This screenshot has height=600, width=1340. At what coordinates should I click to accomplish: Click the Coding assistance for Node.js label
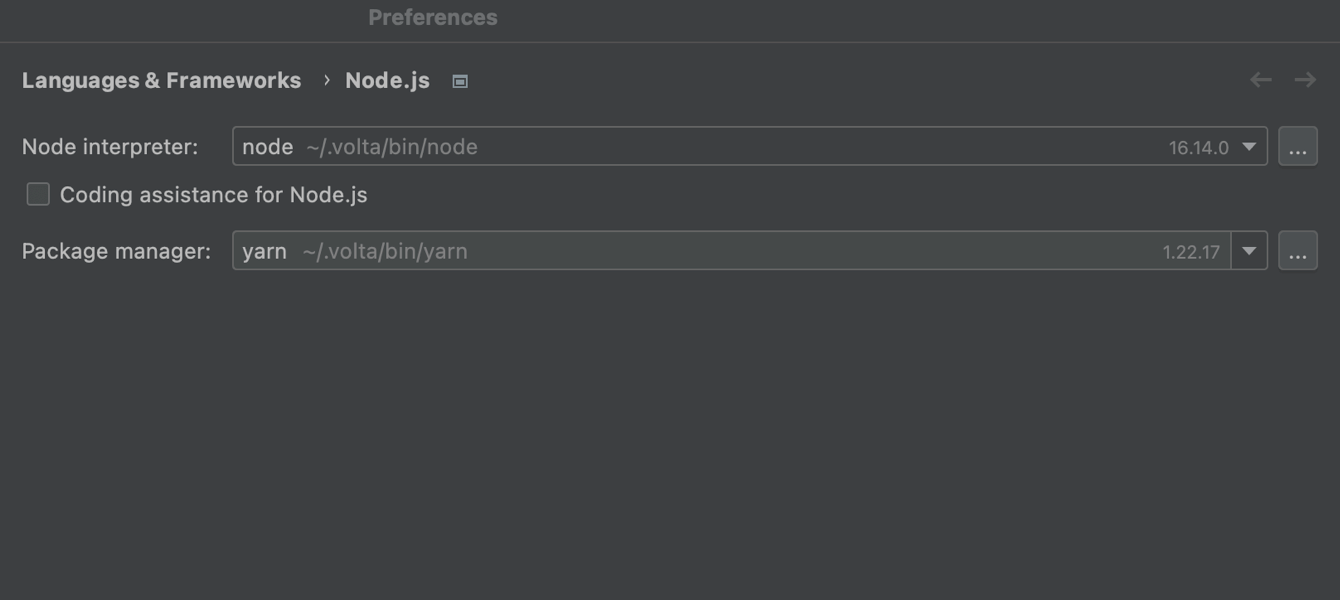[213, 195]
